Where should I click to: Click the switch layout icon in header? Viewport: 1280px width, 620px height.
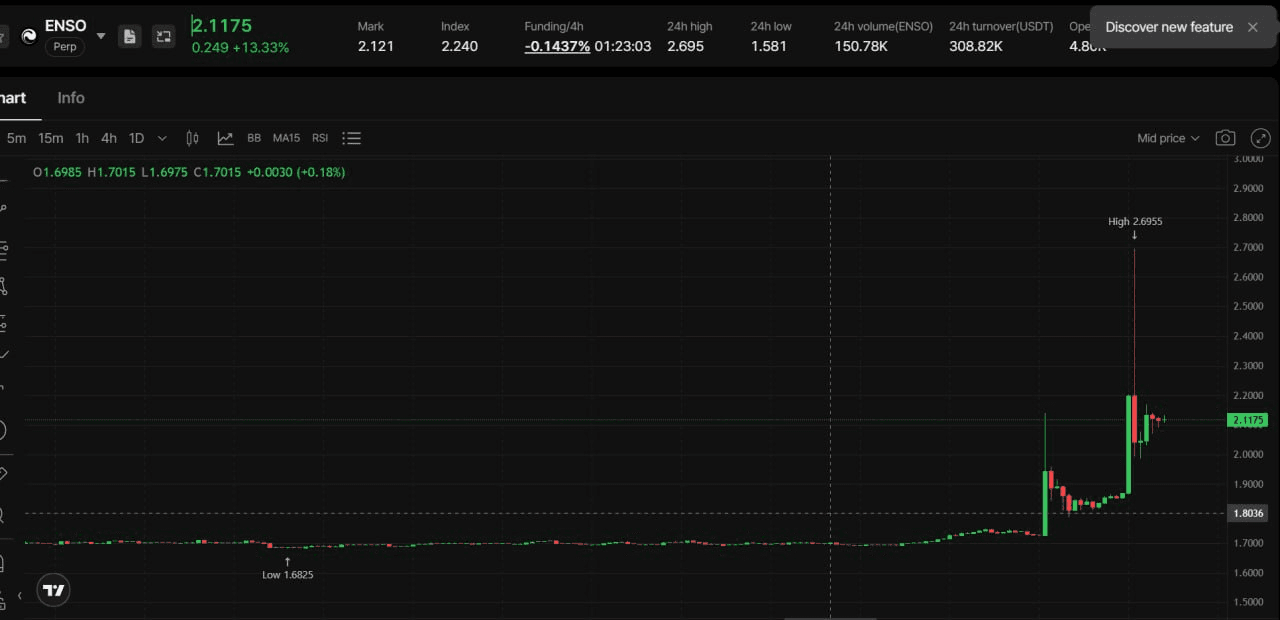pyautogui.click(x=163, y=36)
